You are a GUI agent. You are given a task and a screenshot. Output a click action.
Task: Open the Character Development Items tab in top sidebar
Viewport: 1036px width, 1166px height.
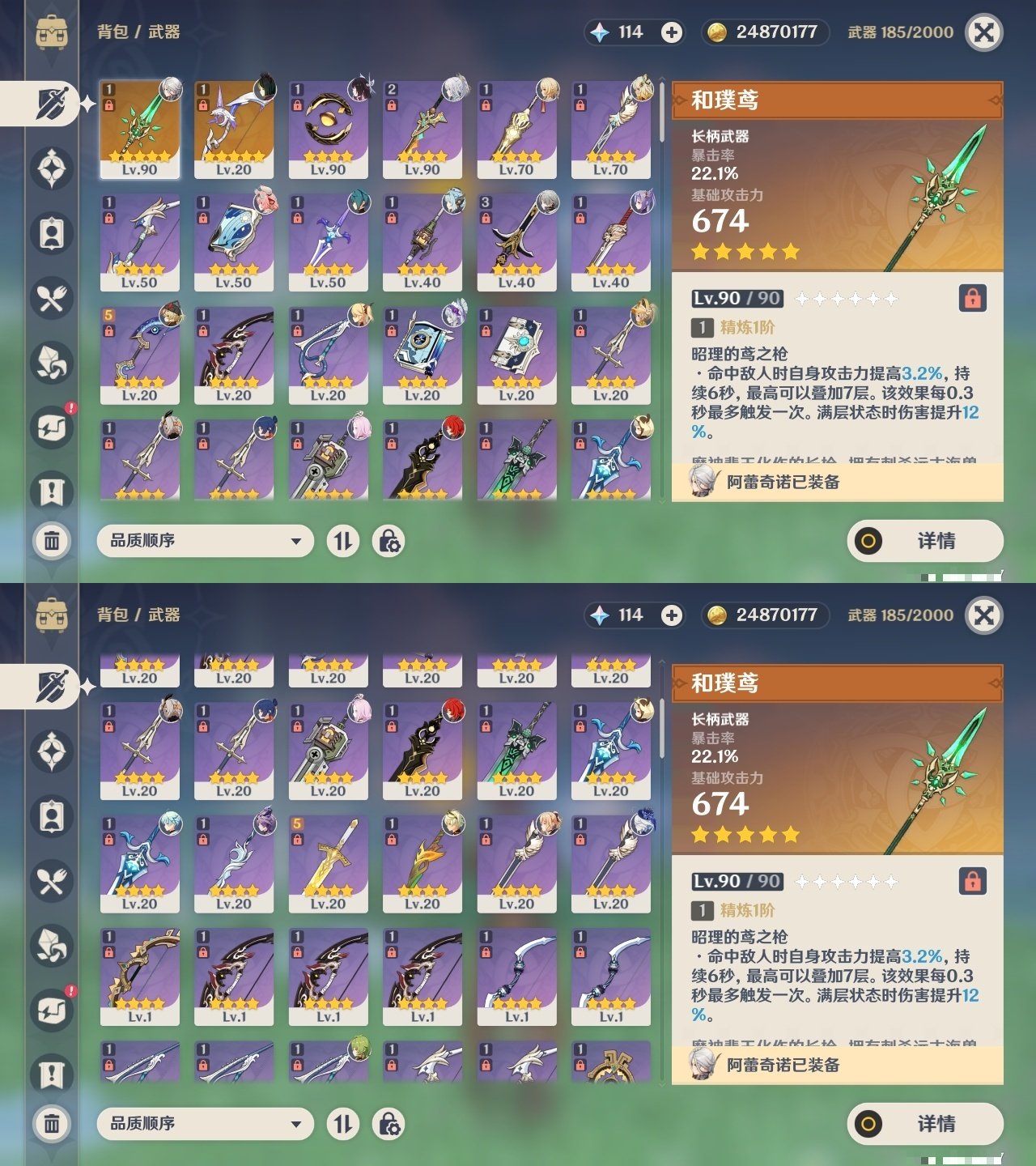[x=52, y=233]
